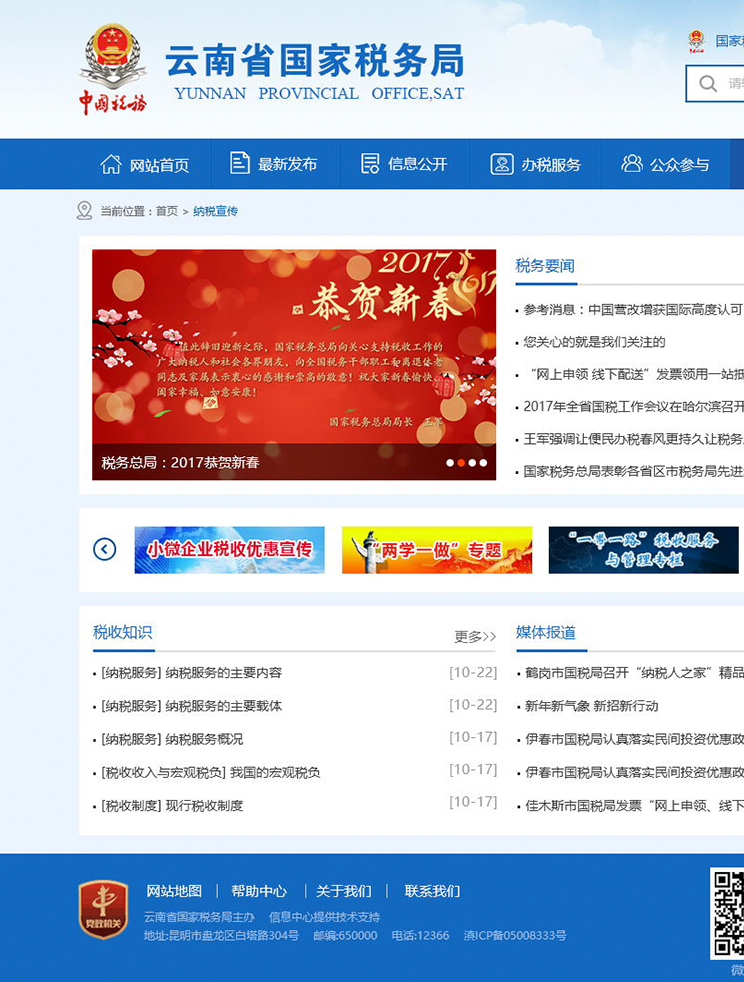Click the location pin breadcrumb icon

[x=85, y=211]
